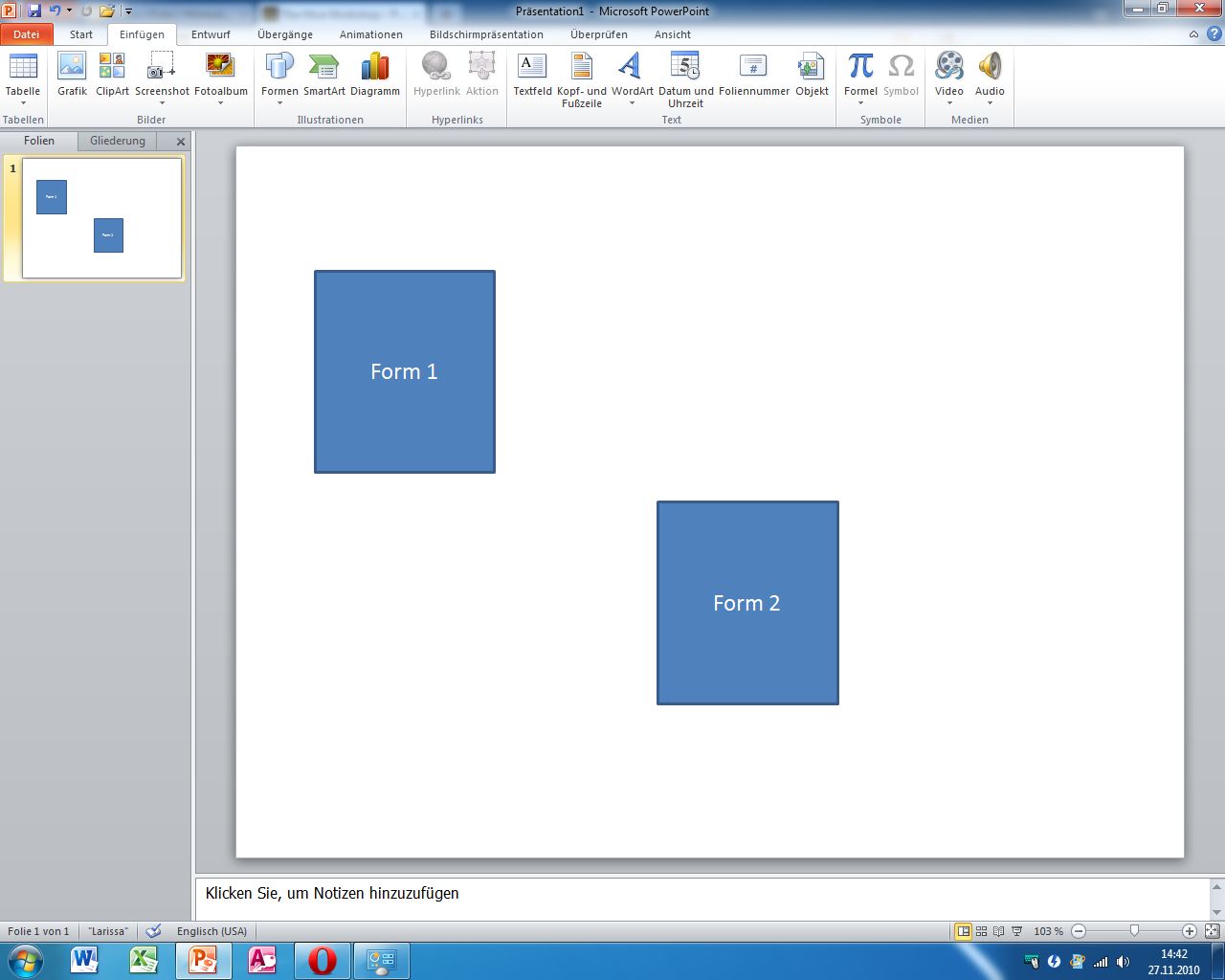
Task: Open the Quick Access Toolbar customize menu
Action: coord(127,11)
